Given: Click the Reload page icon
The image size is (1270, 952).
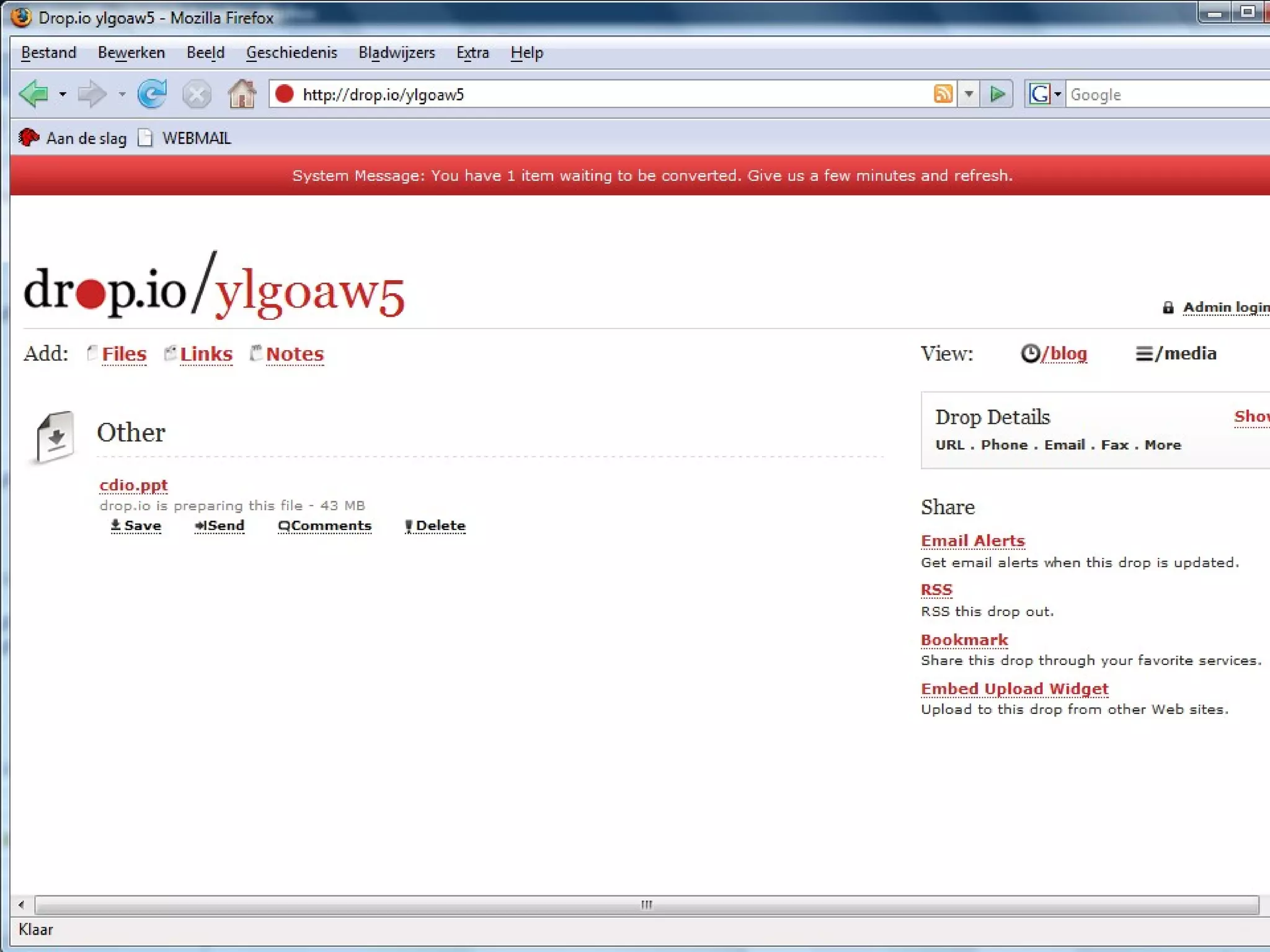Looking at the screenshot, I should point(152,94).
